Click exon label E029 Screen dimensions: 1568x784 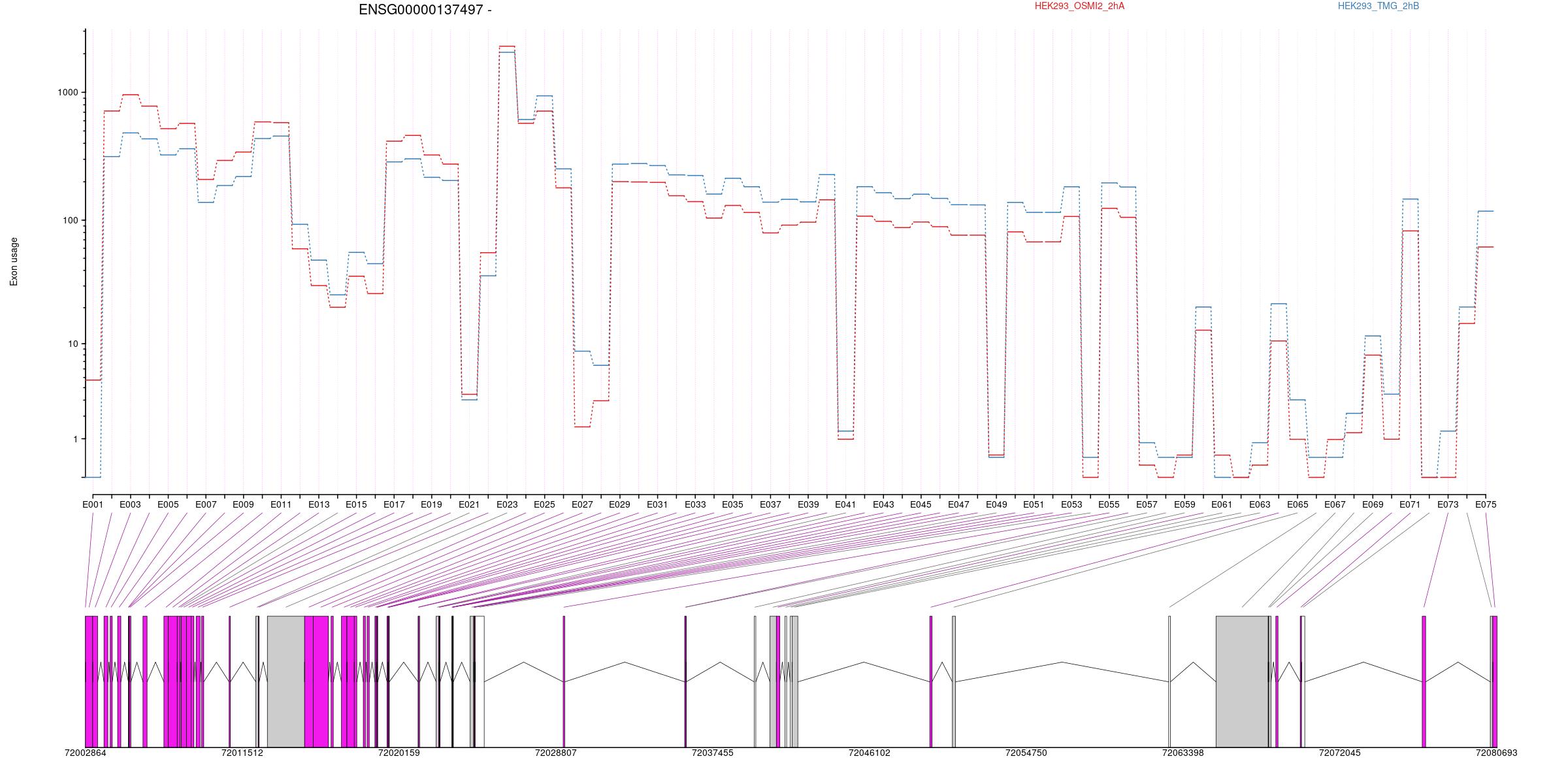619,504
